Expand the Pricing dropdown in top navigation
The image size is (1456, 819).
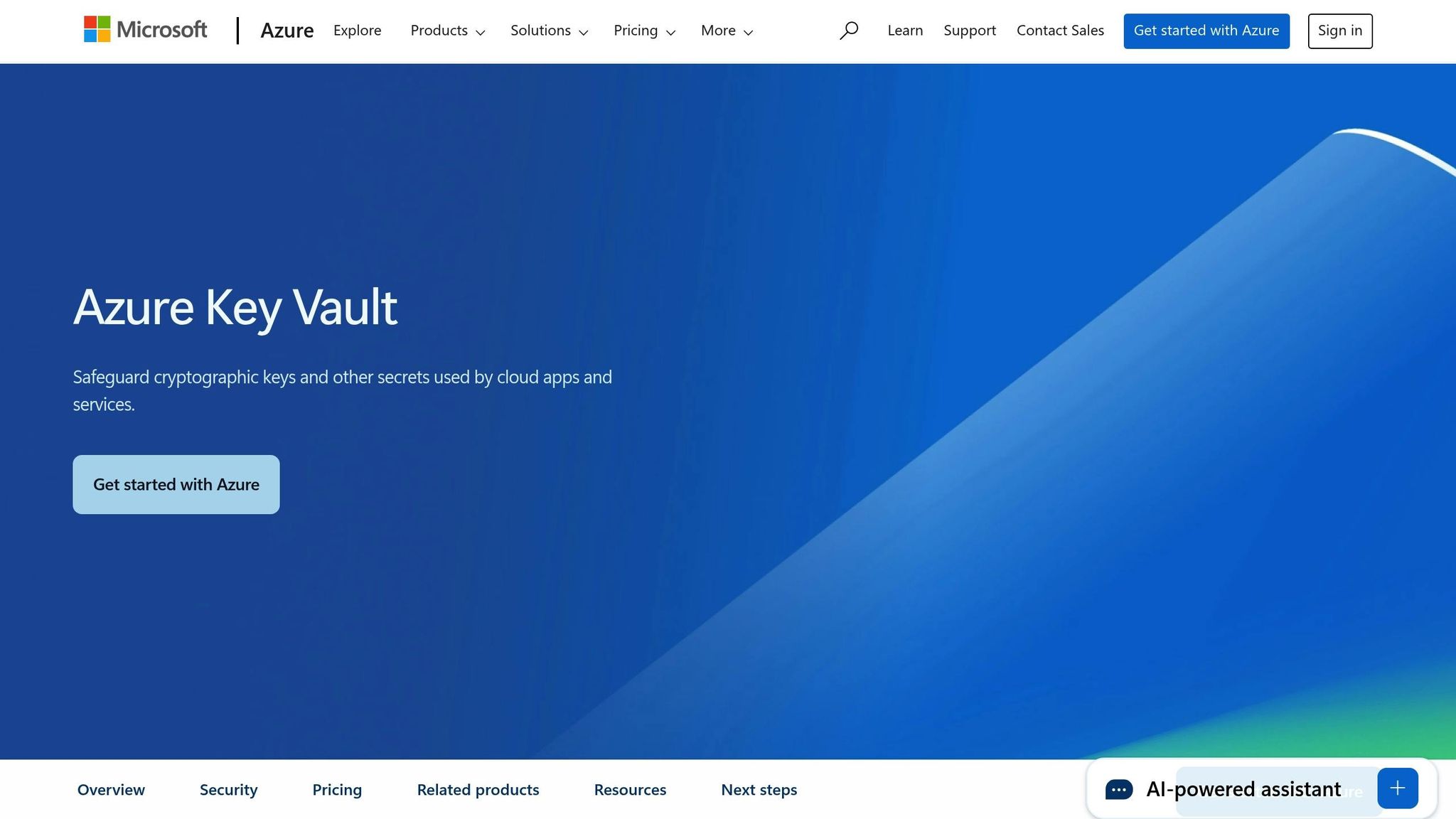pos(643,31)
